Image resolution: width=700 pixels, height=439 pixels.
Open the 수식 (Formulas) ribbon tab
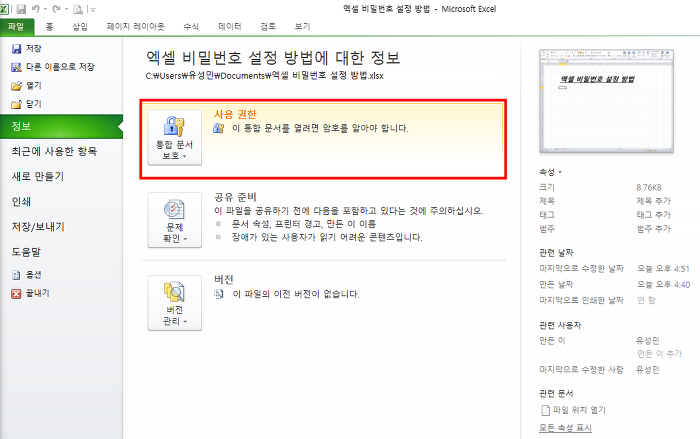point(191,26)
